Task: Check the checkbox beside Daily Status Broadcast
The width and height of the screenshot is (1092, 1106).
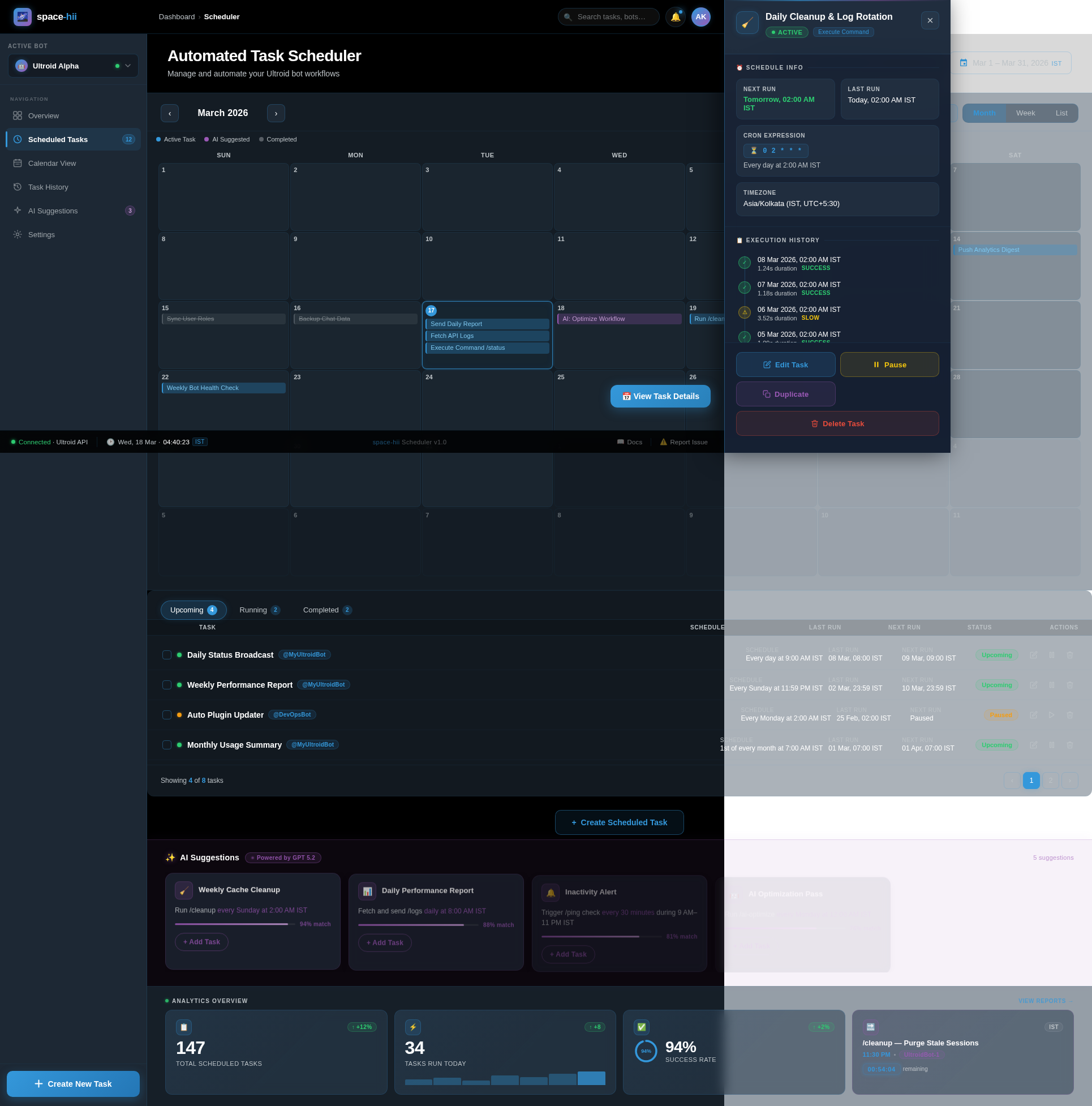Action: pyautogui.click(x=166, y=654)
